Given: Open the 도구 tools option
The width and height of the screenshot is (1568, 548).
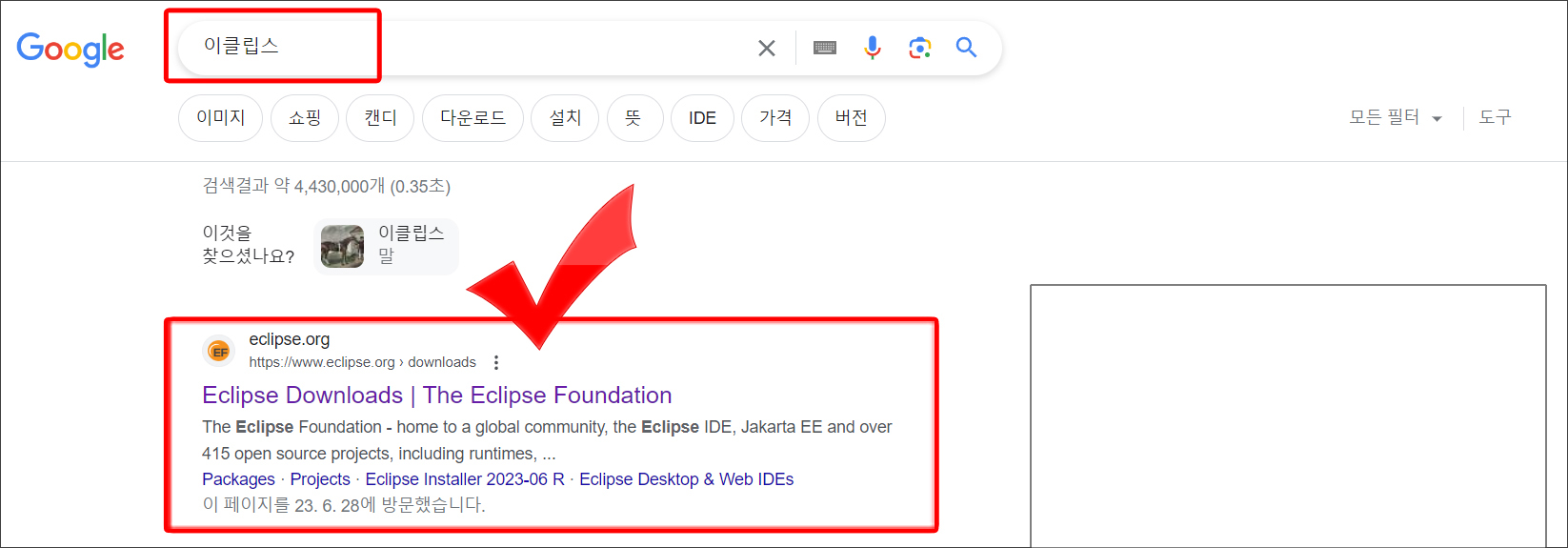Looking at the screenshot, I should 1495,117.
